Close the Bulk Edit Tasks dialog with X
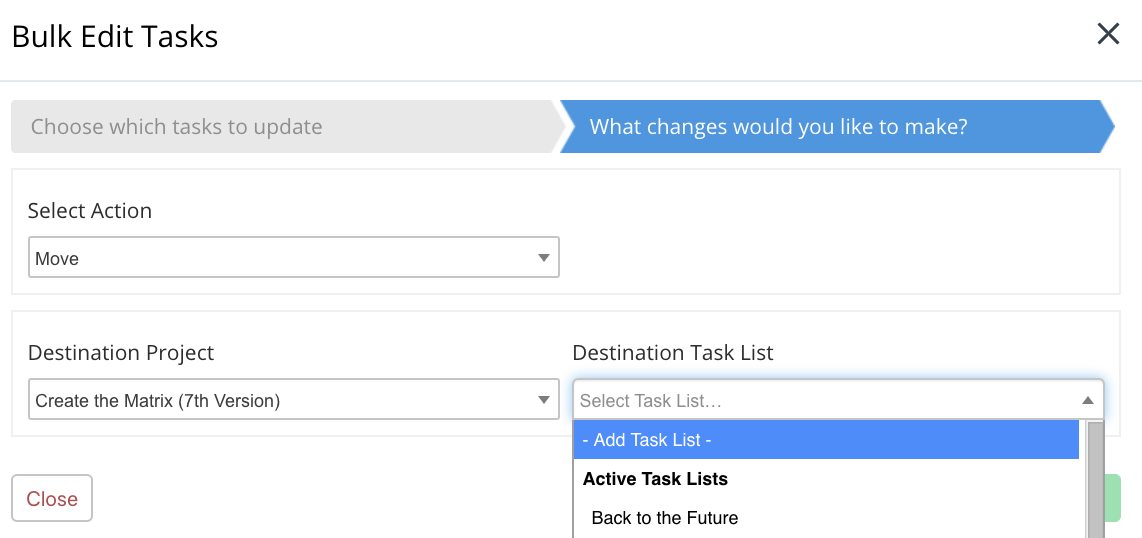The width and height of the screenshot is (1142, 538). [1108, 35]
